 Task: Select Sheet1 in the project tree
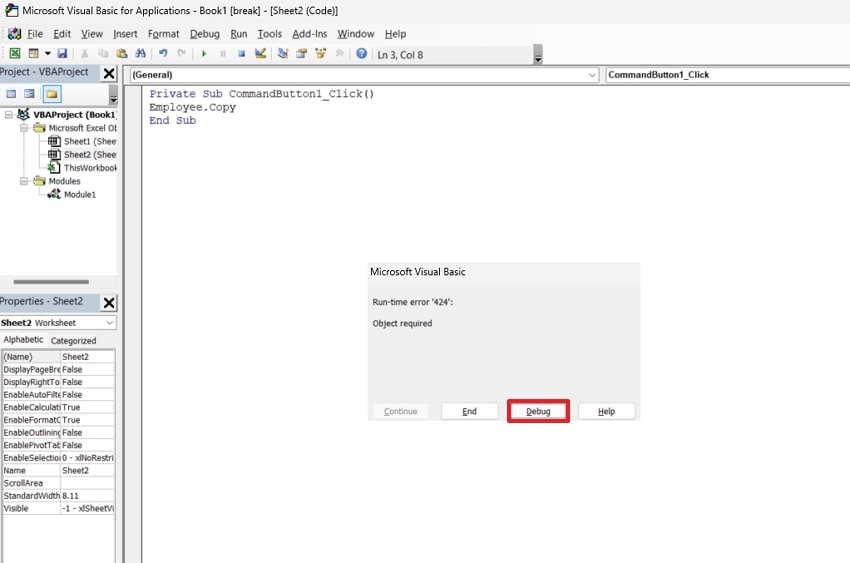(82, 141)
